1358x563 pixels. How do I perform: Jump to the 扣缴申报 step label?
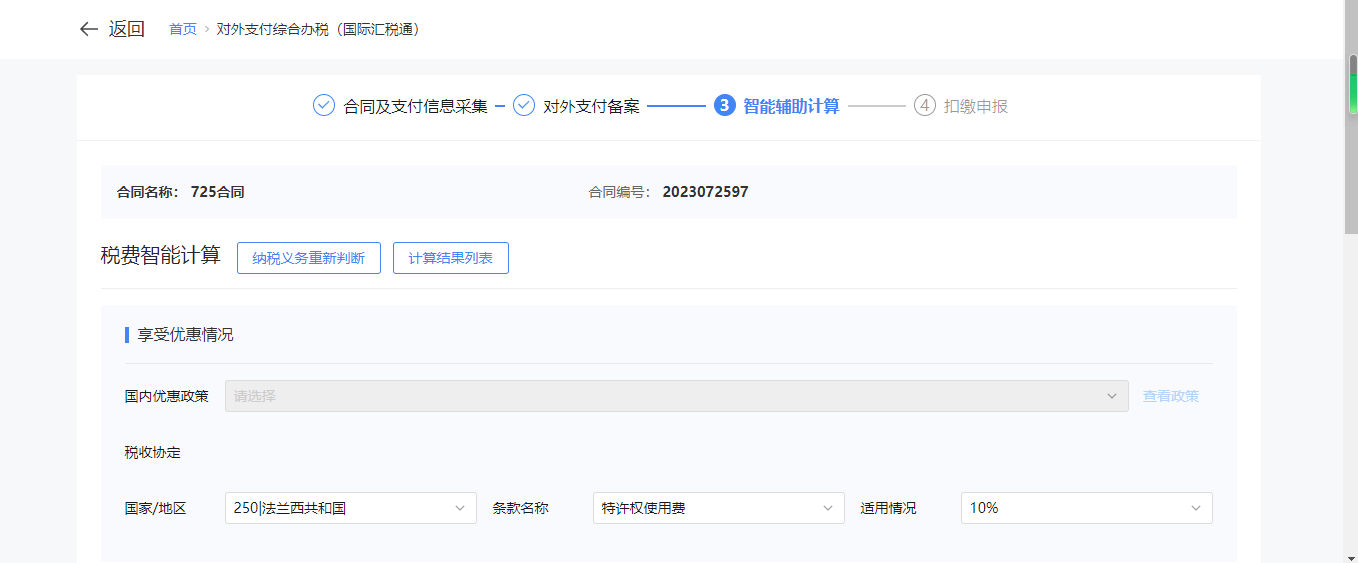click(975, 106)
